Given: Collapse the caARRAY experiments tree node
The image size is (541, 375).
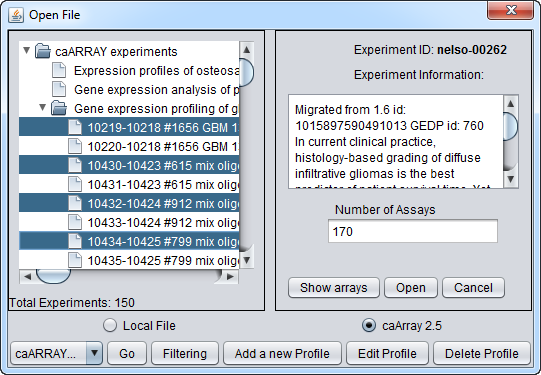Looking at the screenshot, I should coord(26,51).
